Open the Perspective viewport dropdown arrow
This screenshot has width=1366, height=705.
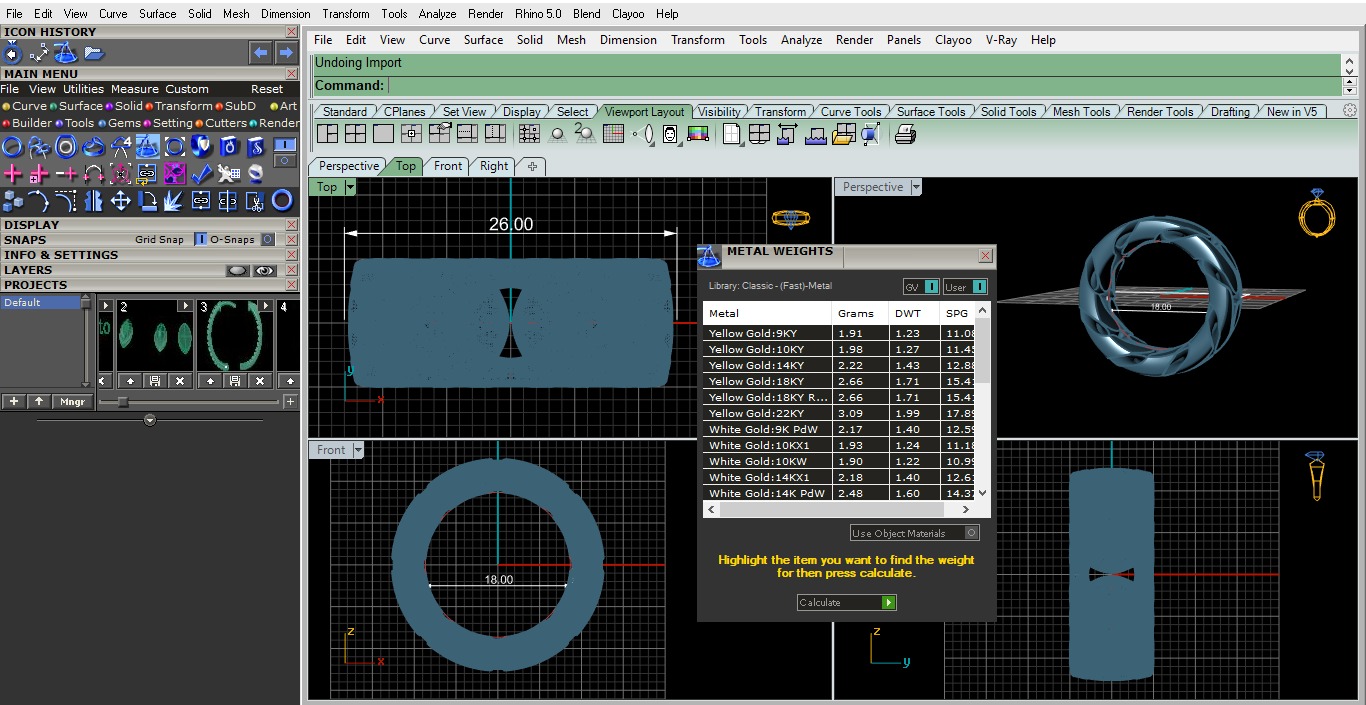(x=916, y=187)
